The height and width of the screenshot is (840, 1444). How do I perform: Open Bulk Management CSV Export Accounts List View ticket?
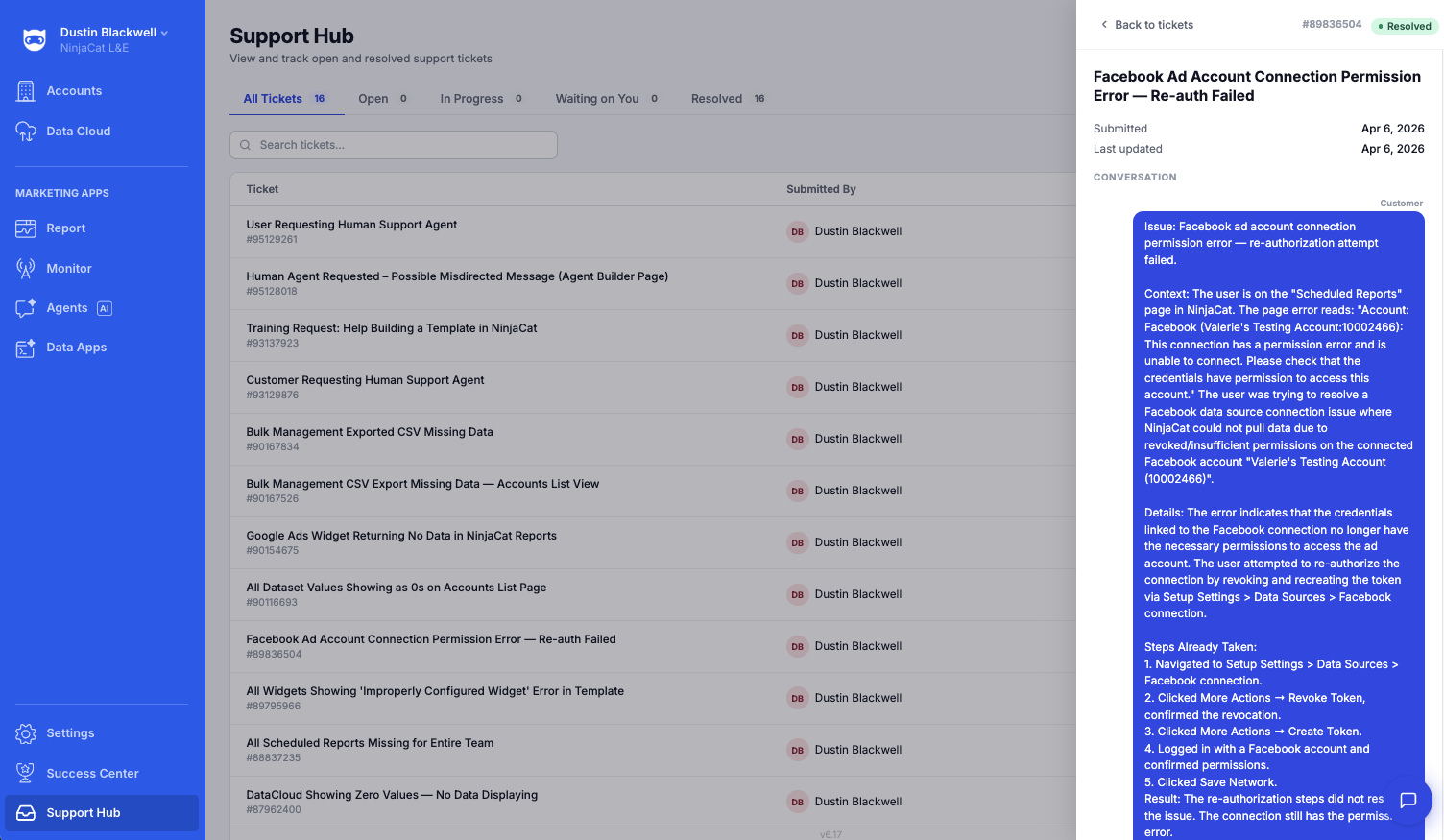[422, 484]
